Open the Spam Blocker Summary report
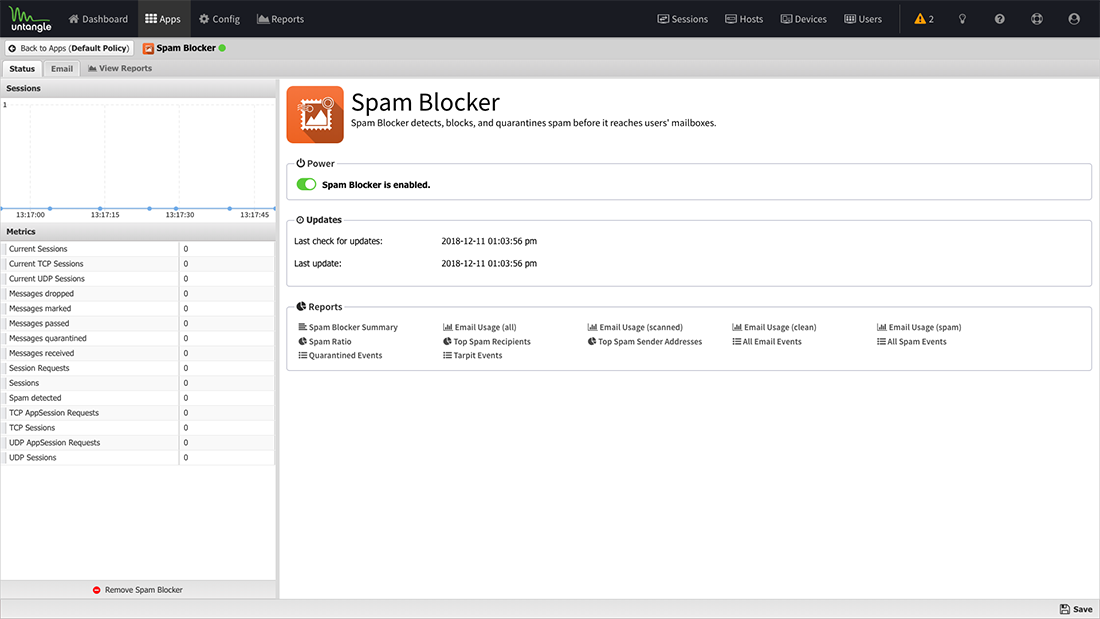 tap(348, 327)
